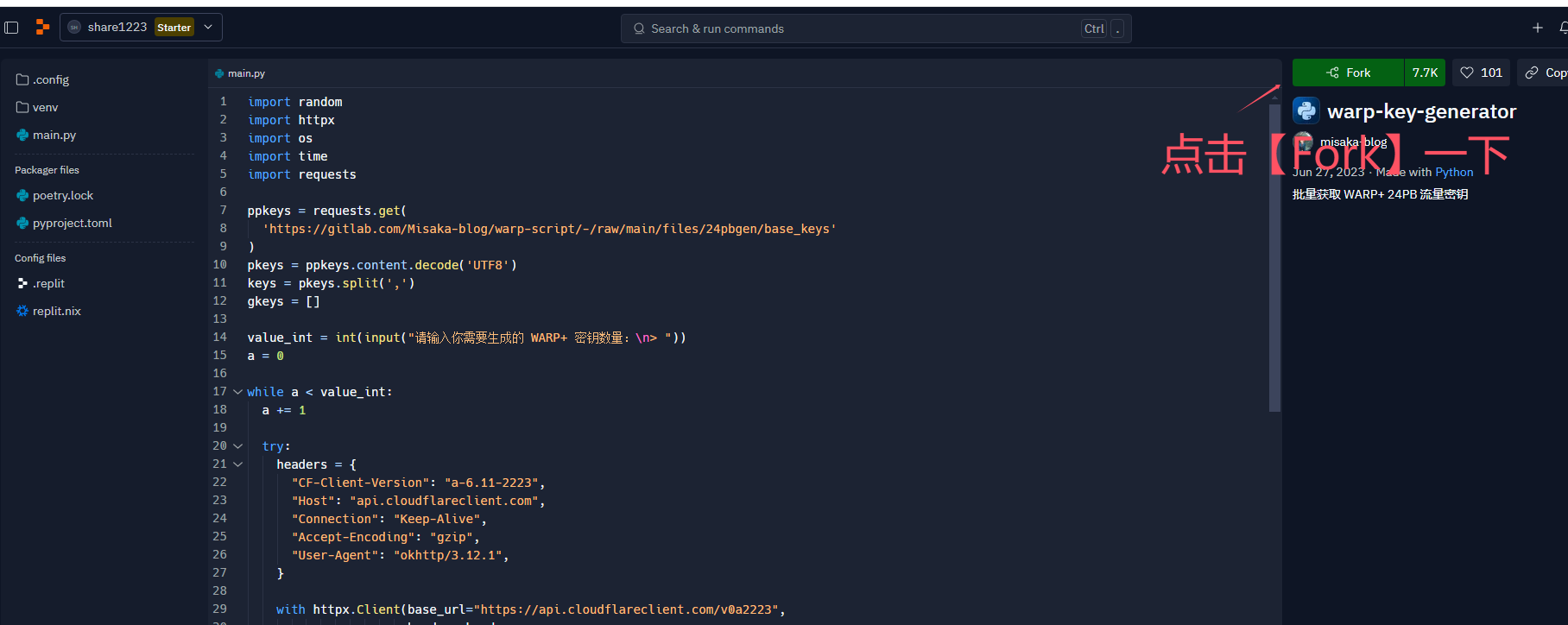Screen dimensions: 1568x625
Task: Open the .config folder
Action: pyautogui.click(x=50, y=79)
